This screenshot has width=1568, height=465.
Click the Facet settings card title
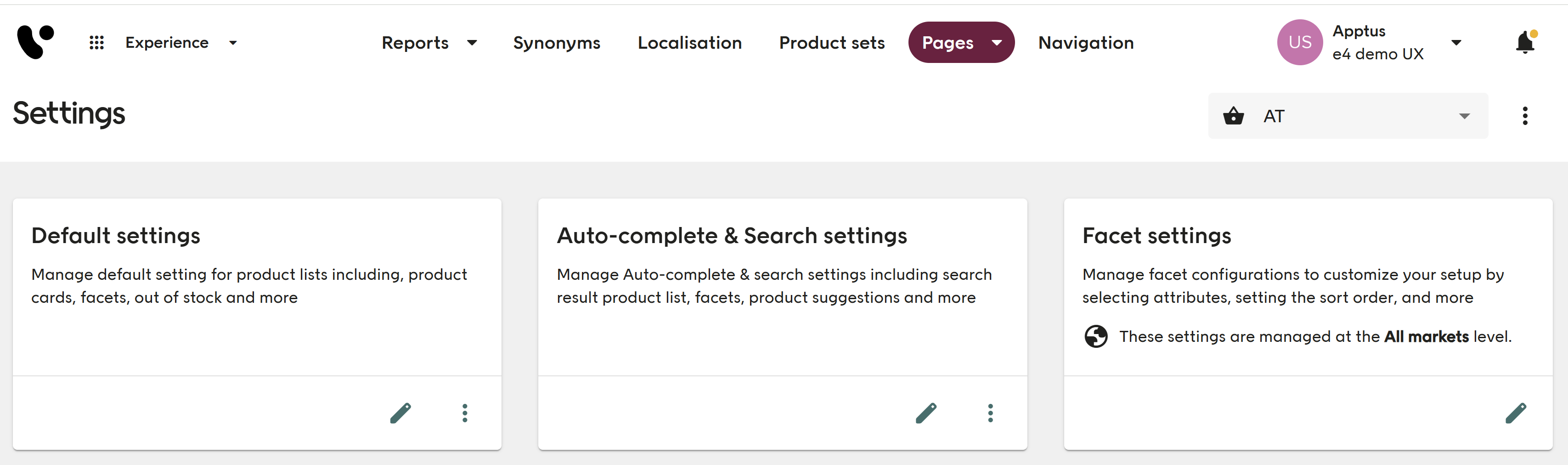coord(1156,236)
